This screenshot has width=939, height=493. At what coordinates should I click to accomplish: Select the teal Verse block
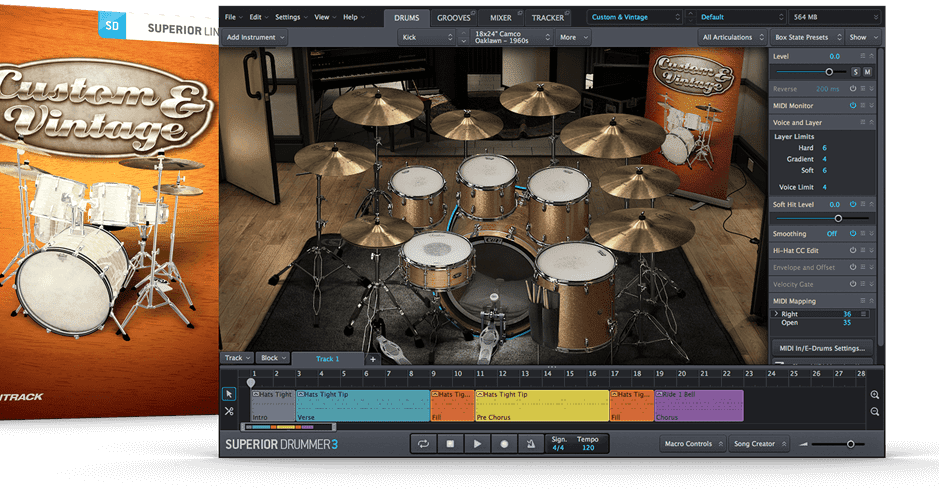tap(362, 406)
